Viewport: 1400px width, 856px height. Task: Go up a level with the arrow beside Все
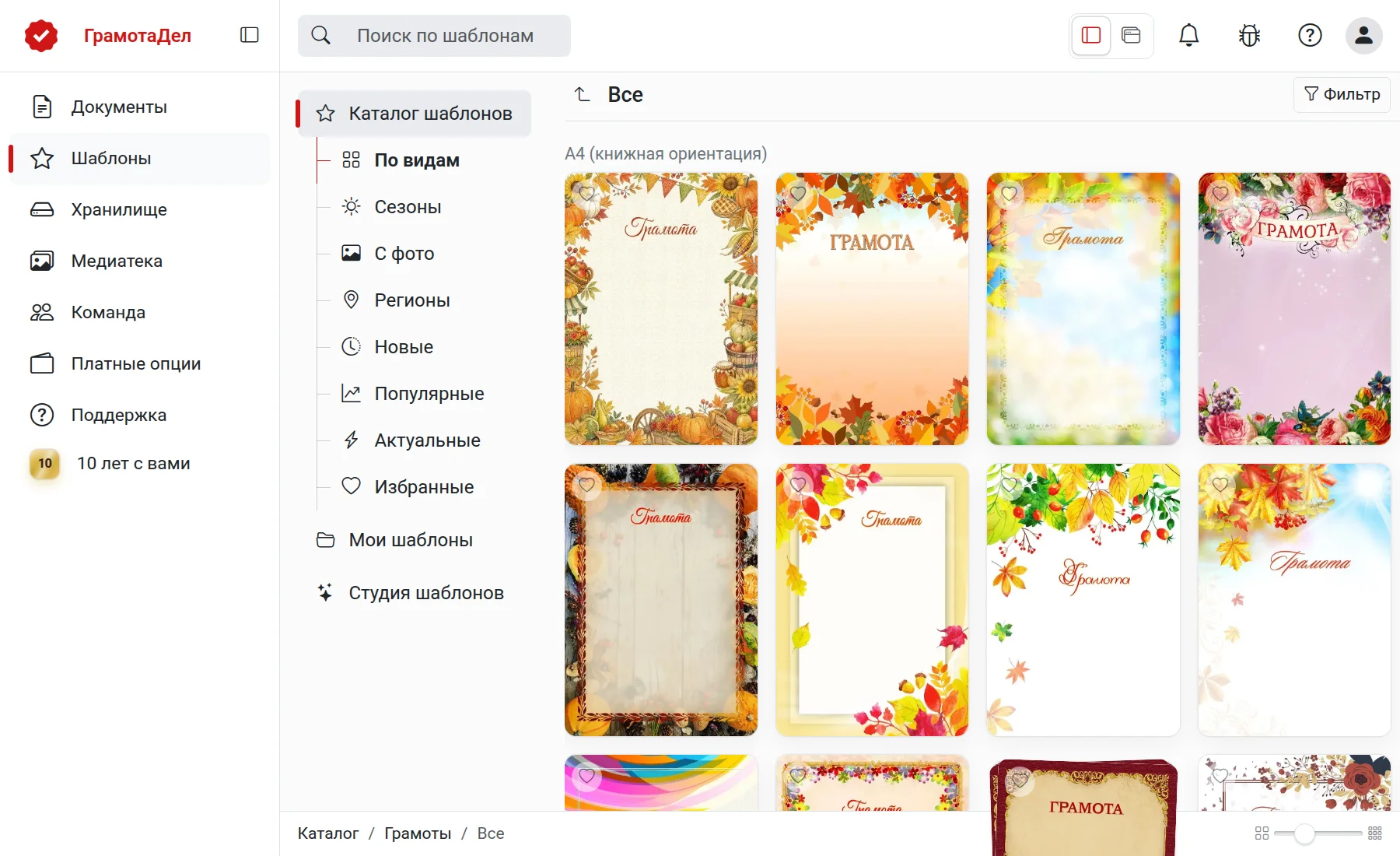pos(582,95)
